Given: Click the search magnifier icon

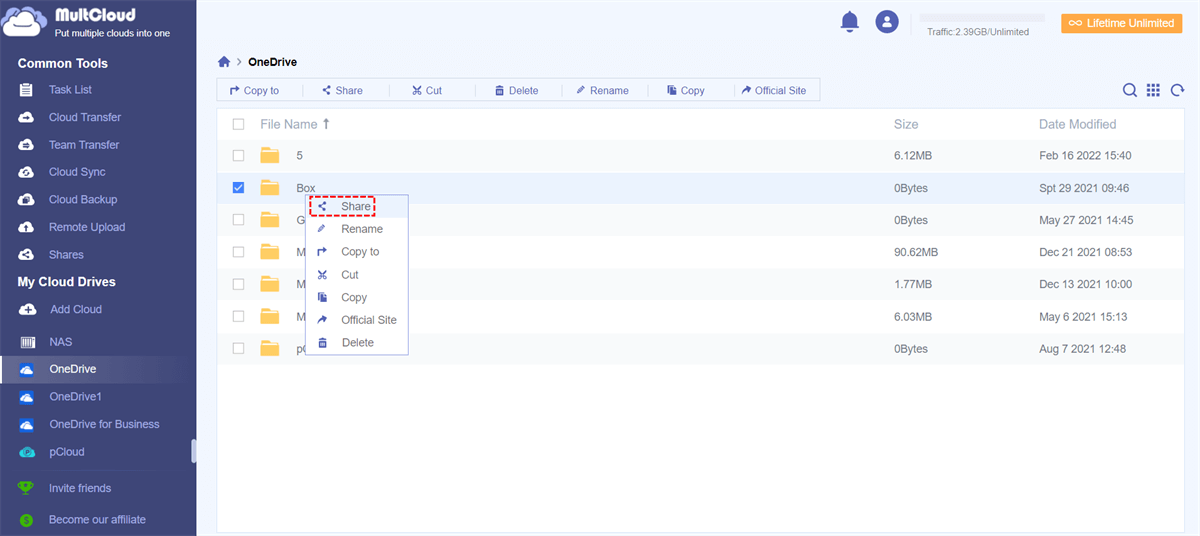Looking at the screenshot, I should pyautogui.click(x=1130, y=90).
